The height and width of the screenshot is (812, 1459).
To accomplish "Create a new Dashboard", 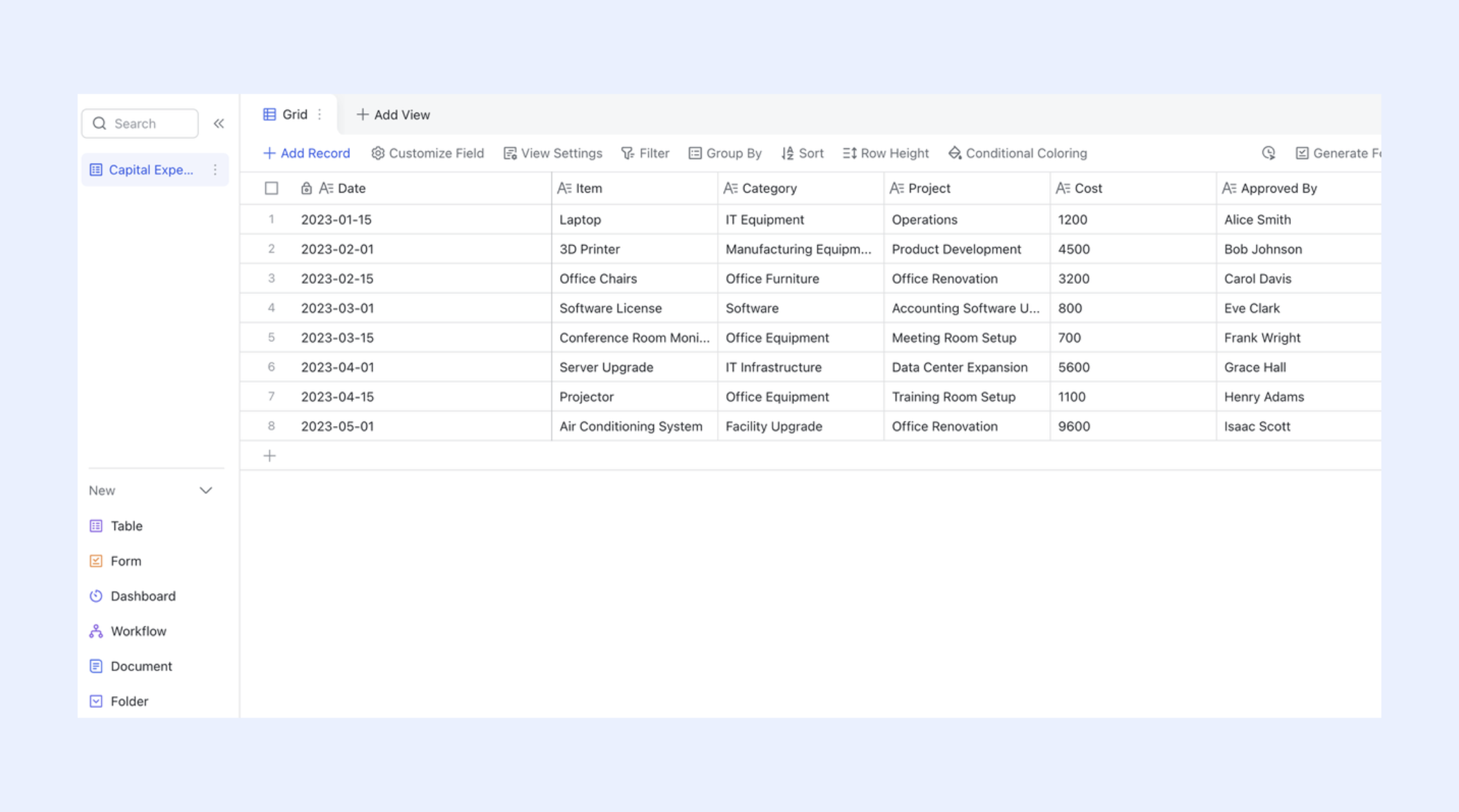I will point(133,595).
